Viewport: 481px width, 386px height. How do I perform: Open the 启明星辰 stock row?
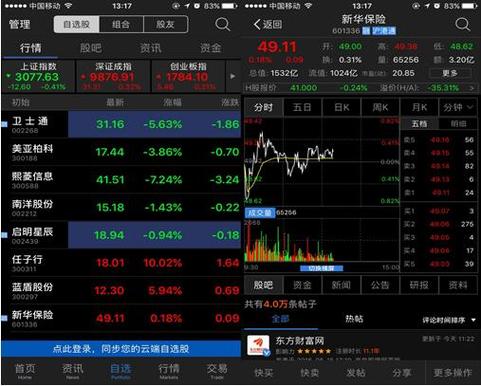[121, 235]
